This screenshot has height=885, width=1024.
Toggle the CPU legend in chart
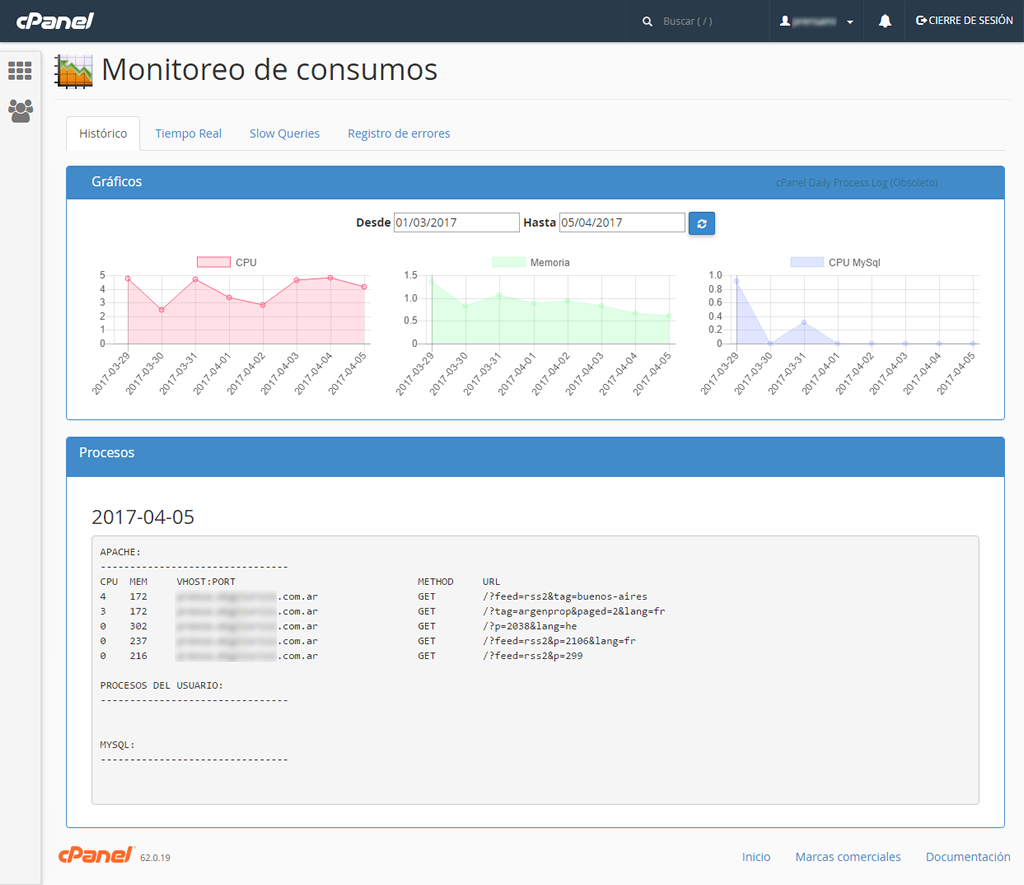coord(213,262)
